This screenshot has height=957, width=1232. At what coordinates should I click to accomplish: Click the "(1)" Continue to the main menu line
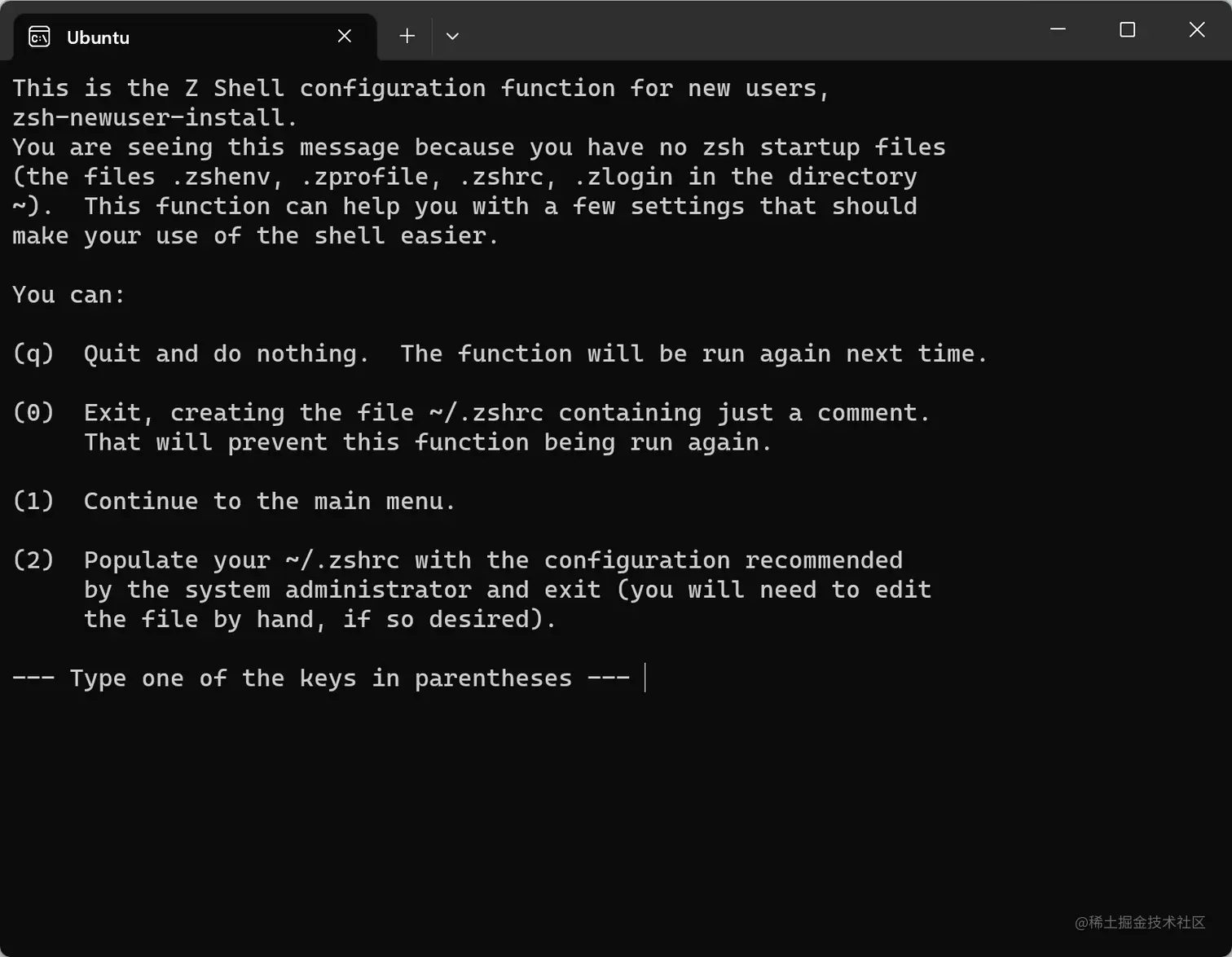click(x=234, y=501)
